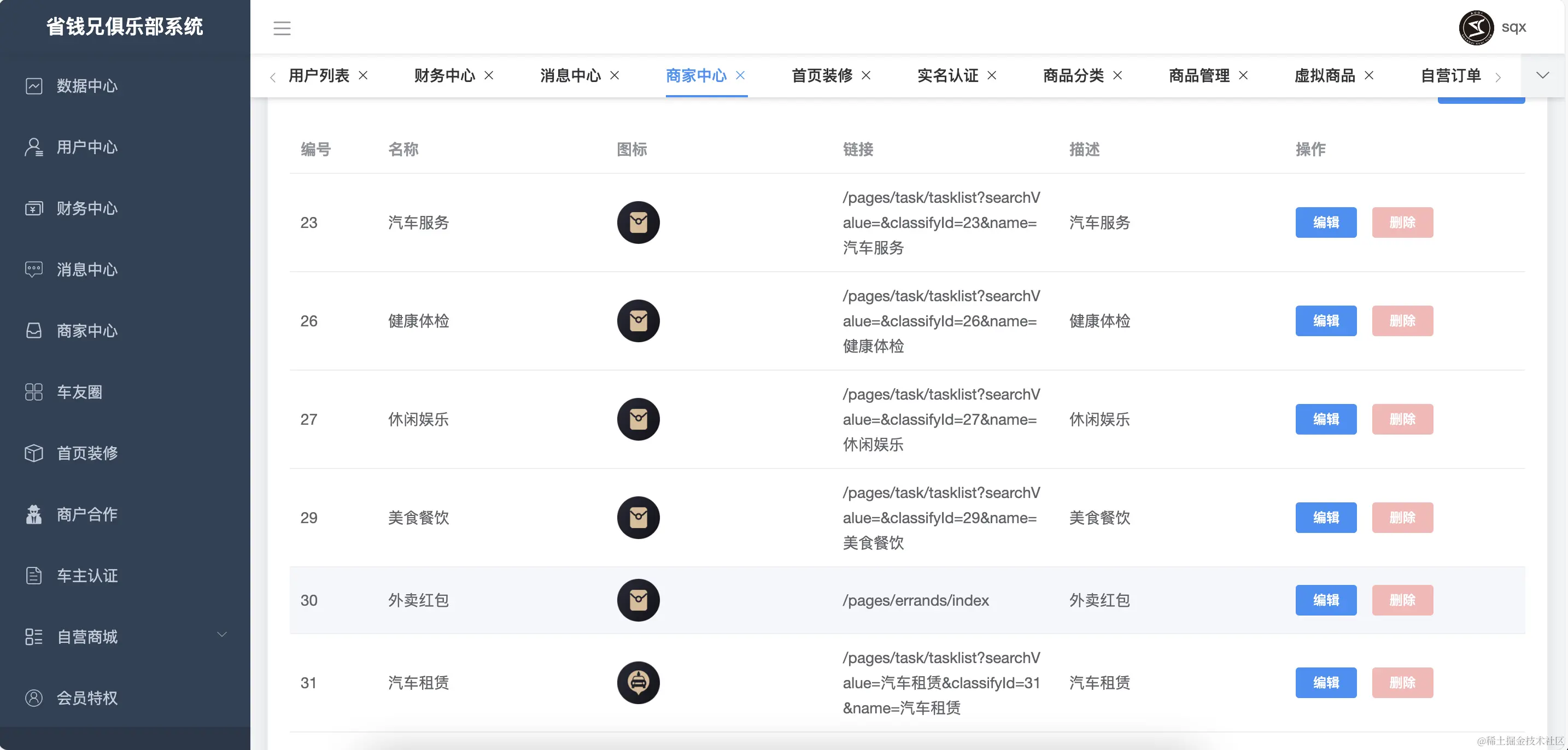The width and height of the screenshot is (1568, 750).
Task: Open 数据中心 in the sidebar
Action: (x=86, y=86)
